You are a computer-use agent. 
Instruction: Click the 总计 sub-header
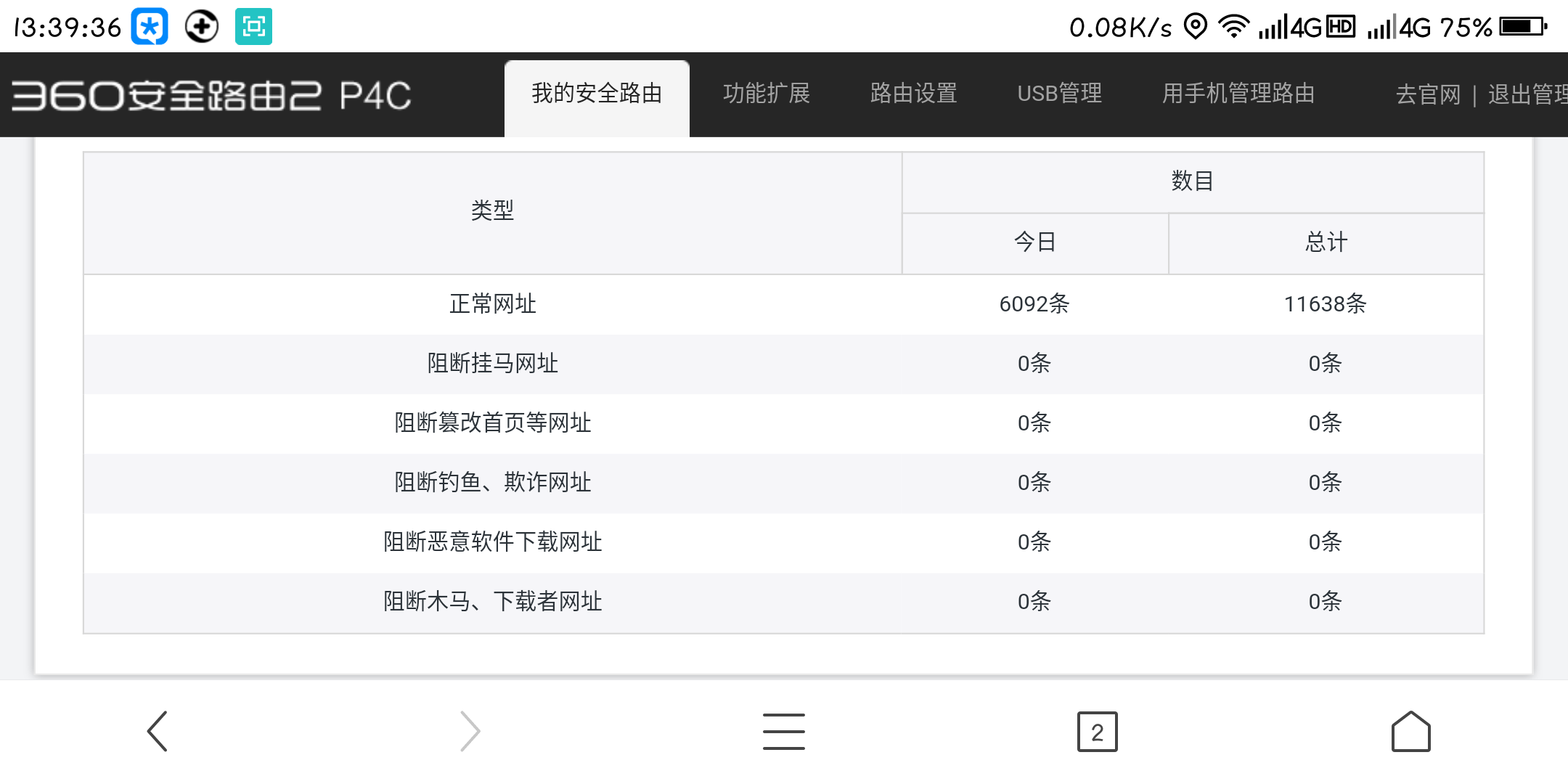1326,242
